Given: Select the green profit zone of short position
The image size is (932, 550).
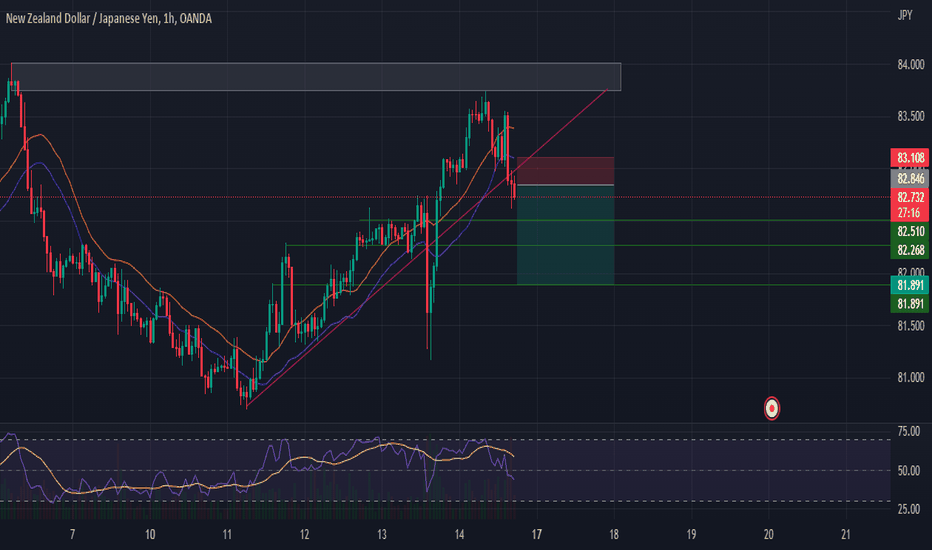Looking at the screenshot, I should [565, 235].
